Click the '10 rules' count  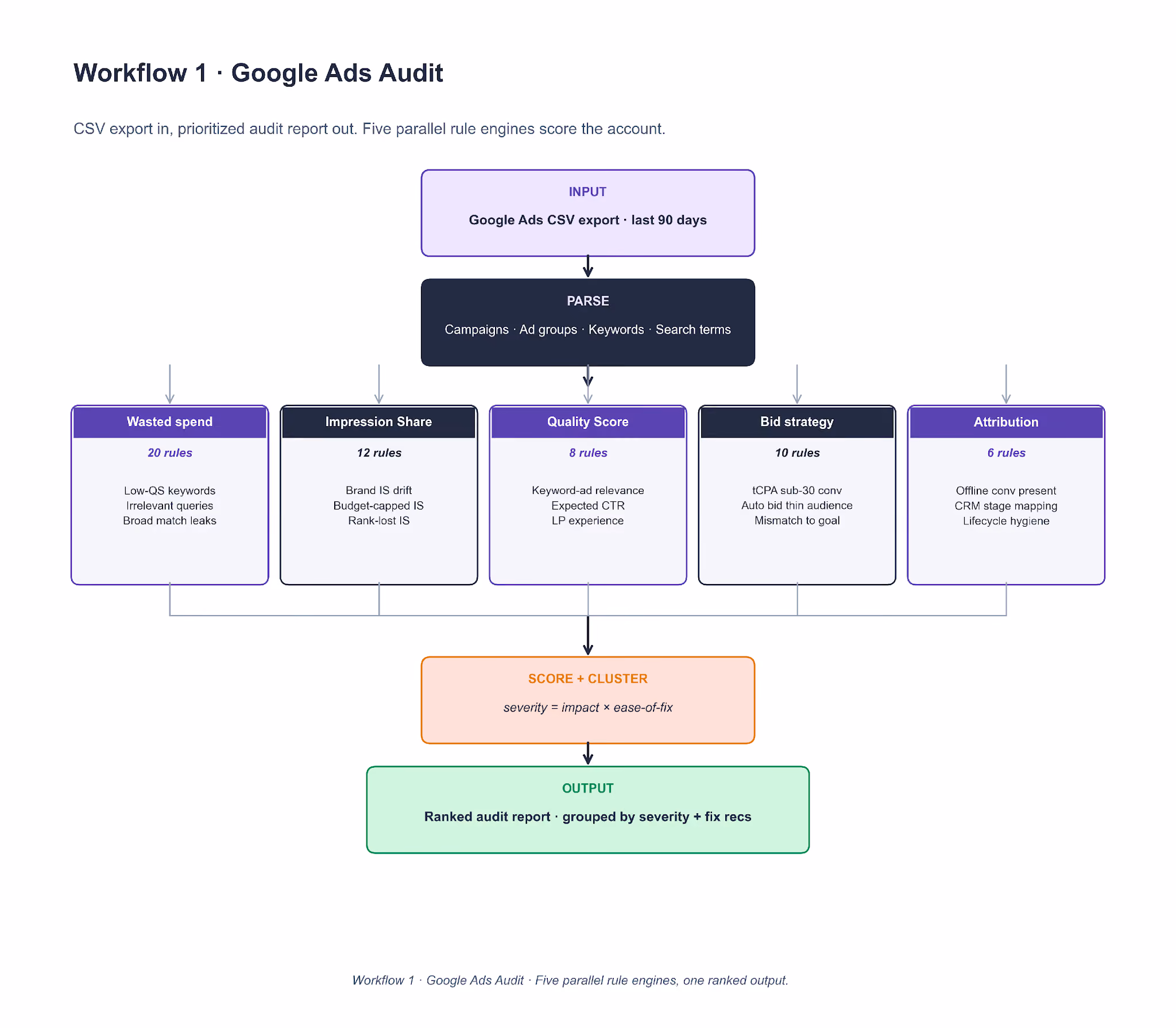pos(797,453)
